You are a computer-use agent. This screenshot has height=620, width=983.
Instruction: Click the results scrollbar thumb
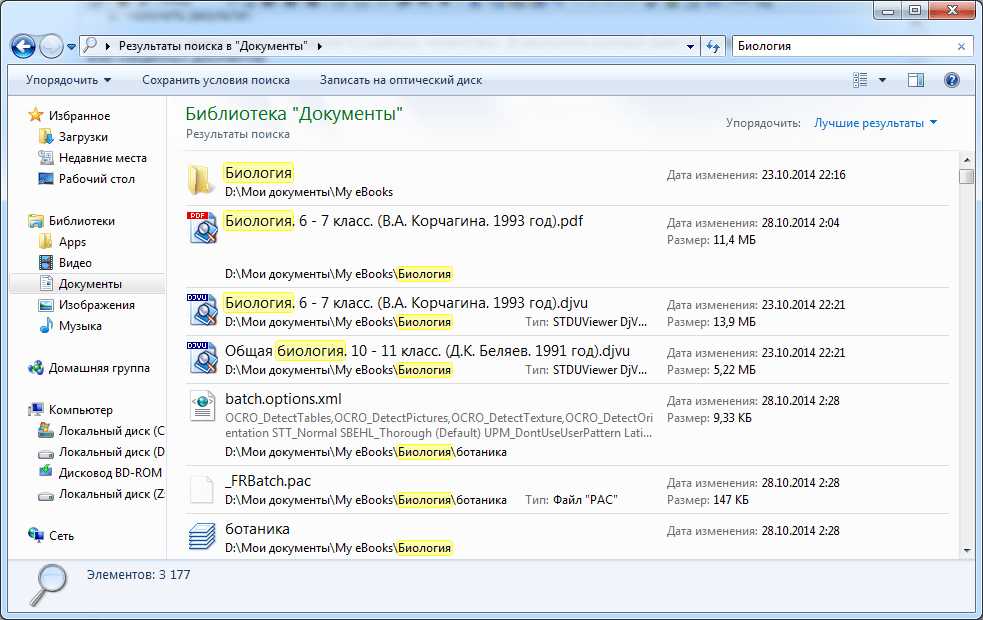(x=966, y=176)
